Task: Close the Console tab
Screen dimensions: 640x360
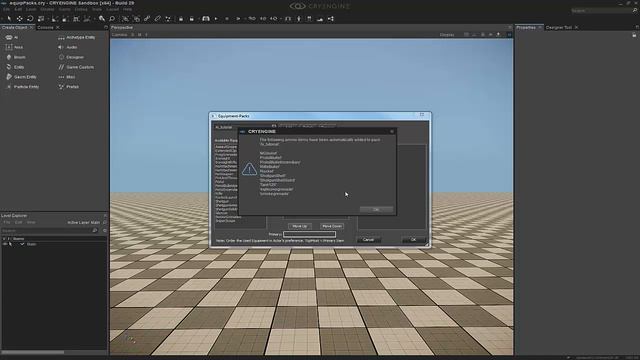Action: (x=58, y=27)
